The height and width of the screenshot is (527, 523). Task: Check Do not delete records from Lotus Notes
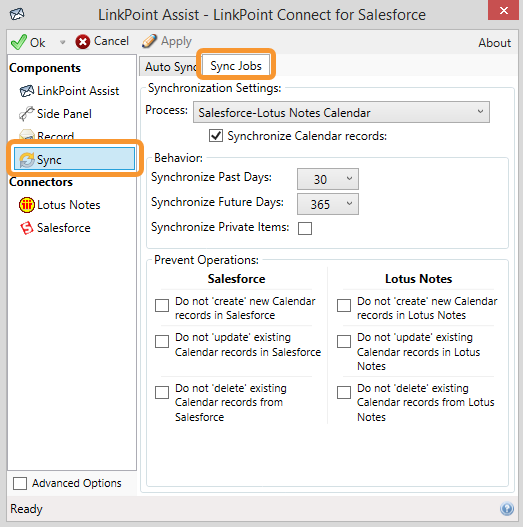tap(344, 392)
